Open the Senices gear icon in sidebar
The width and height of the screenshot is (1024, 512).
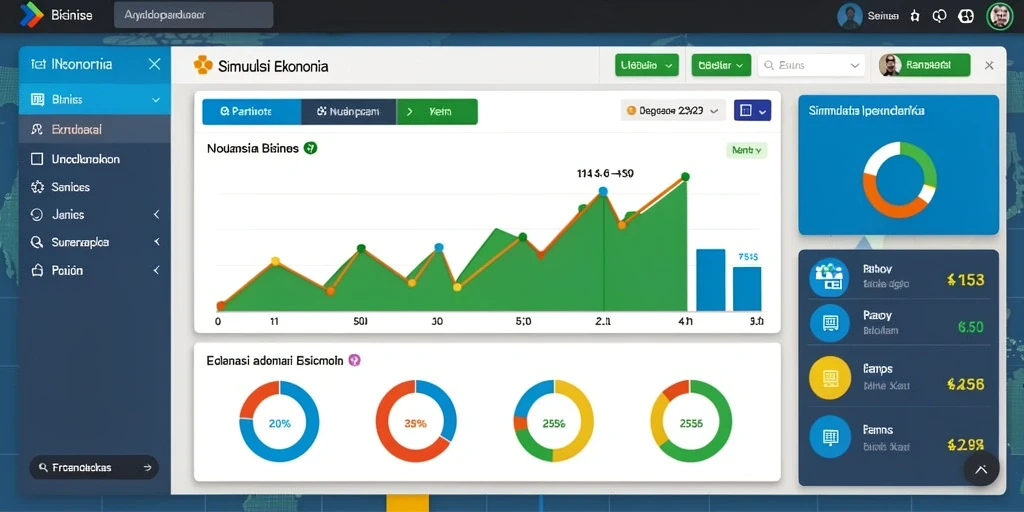coord(37,187)
